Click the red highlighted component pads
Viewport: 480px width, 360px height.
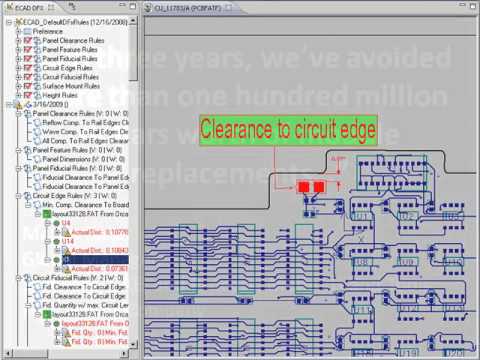(x=311, y=187)
